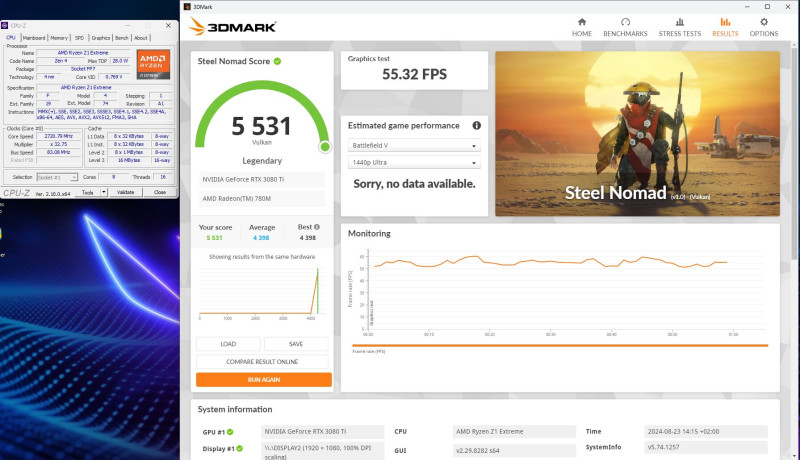Screen dimensions: 800x460
Task: Click the green dot at the score gauge end
Action: click(325, 147)
